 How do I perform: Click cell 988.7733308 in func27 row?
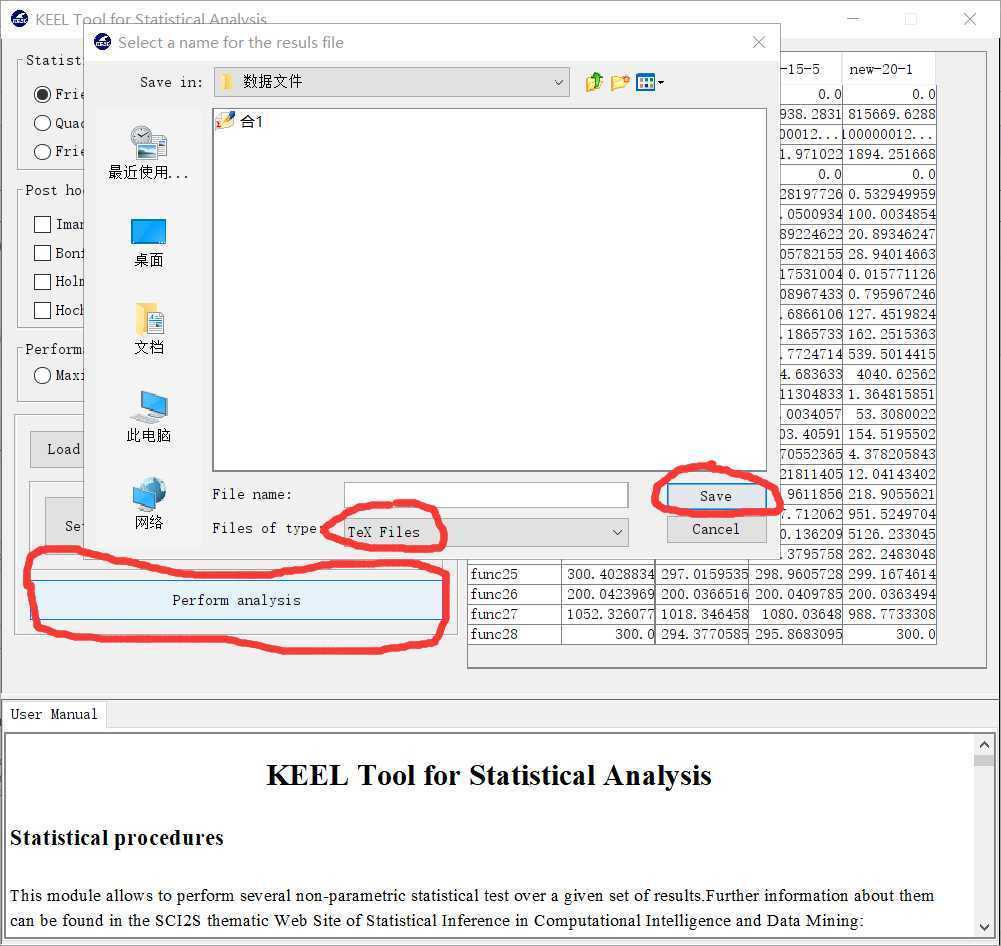click(889, 614)
